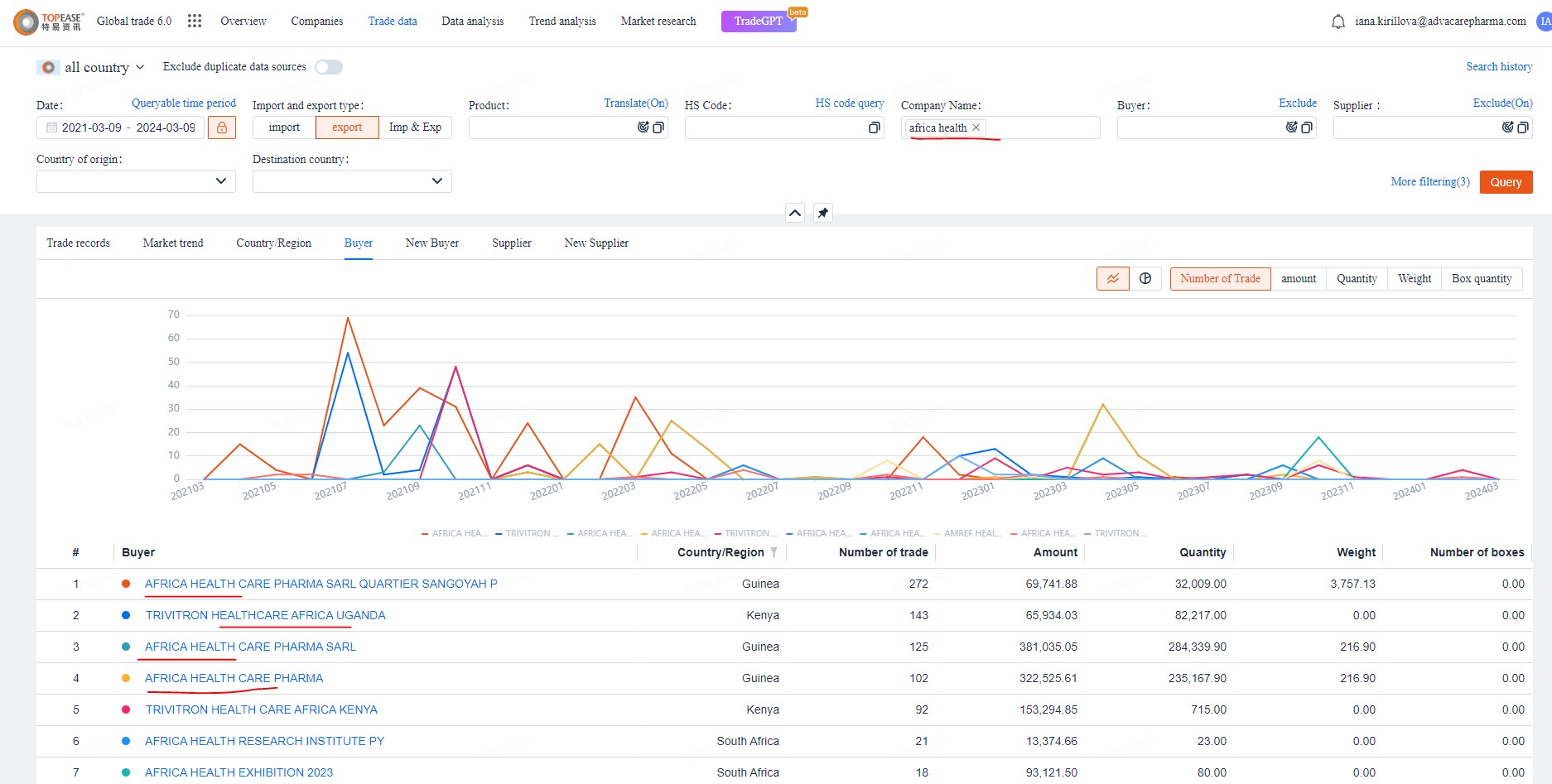This screenshot has width=1552, height=784.
Task: Select the Imp & Exp trade type
Action: [x=415, y=127]
